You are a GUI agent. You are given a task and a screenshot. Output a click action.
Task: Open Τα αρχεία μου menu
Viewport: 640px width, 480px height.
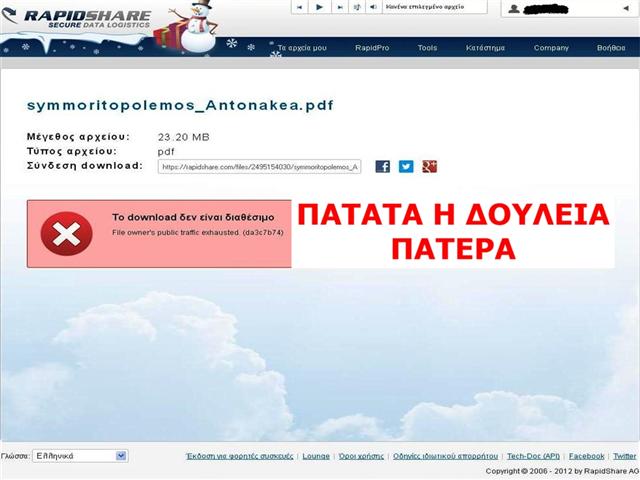point(302,47)
